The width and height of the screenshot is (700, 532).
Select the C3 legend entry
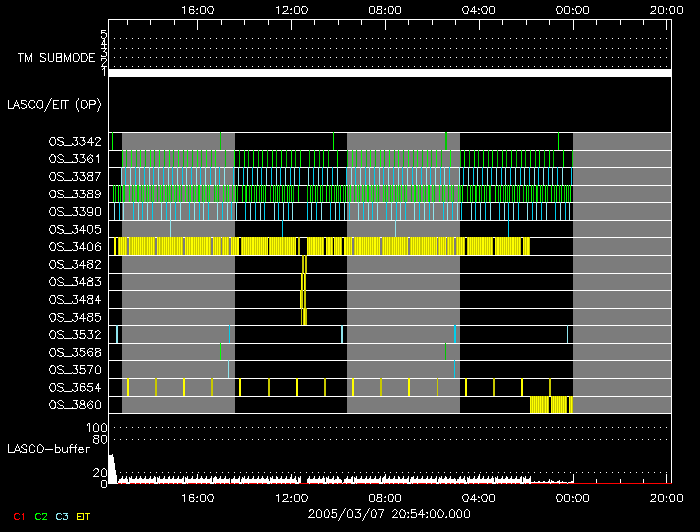click(62, 516)
